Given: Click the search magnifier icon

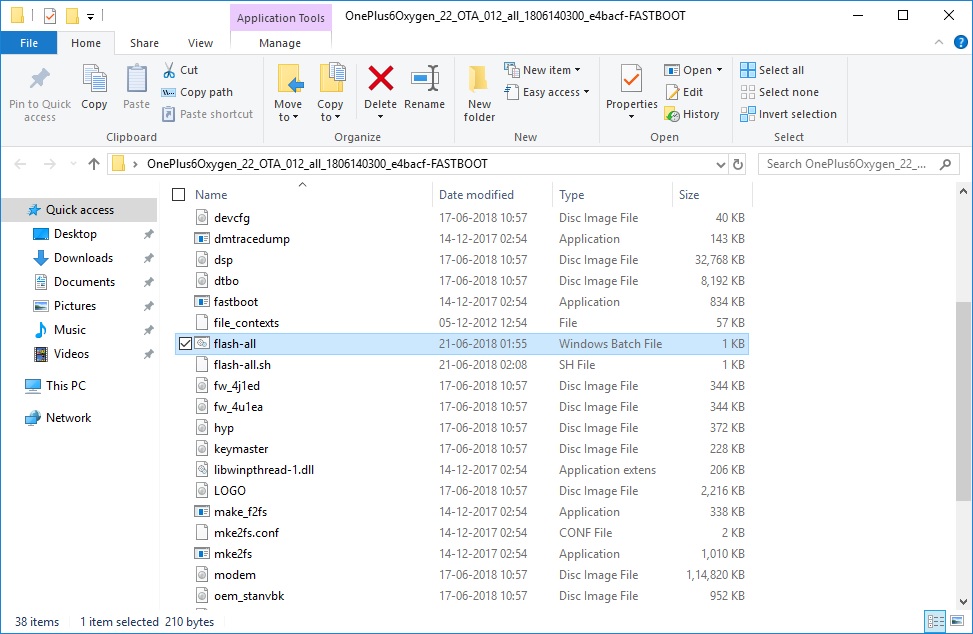Looking at the screenshot, I should pos(945,164).
